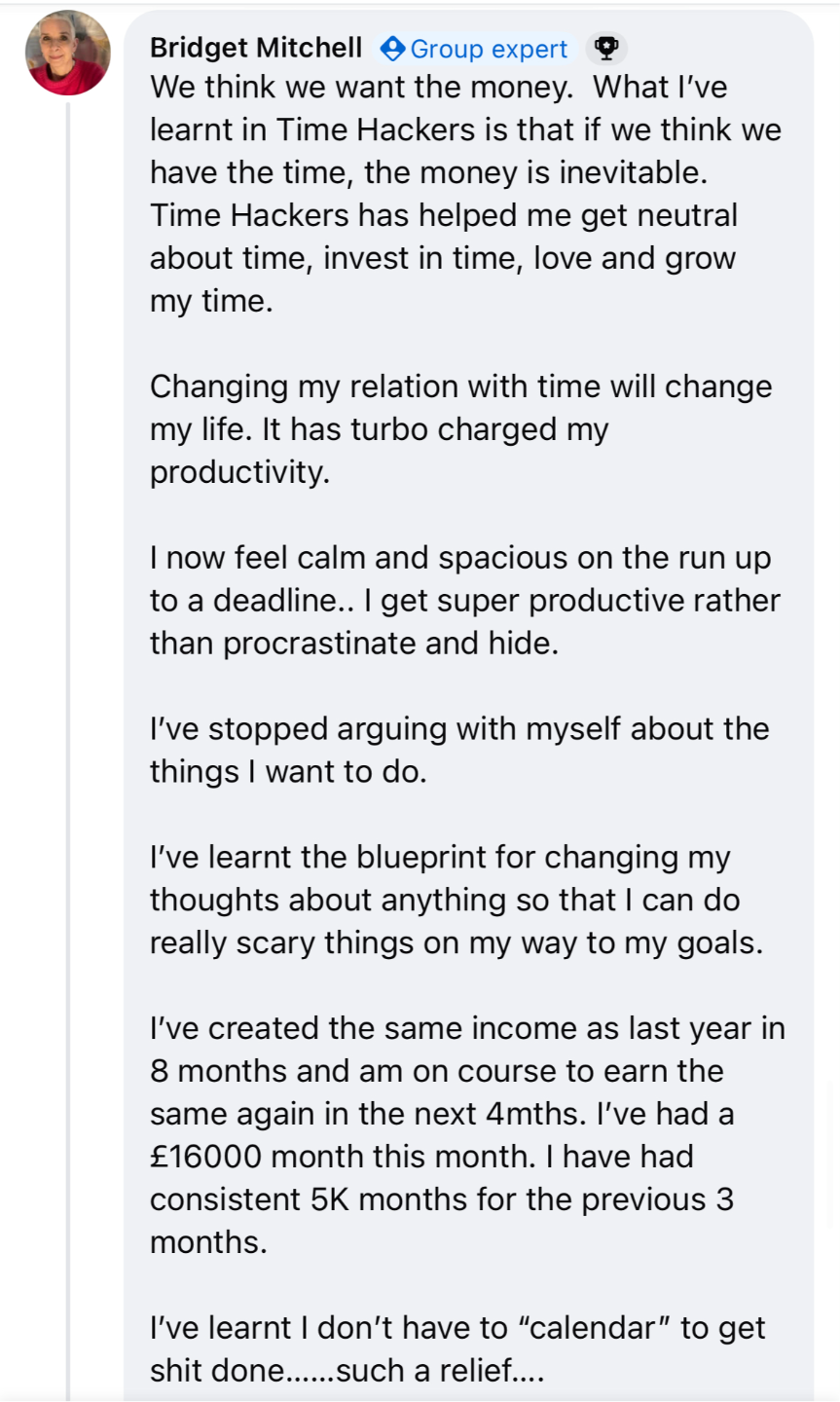Click the trophy badge icon
Image resolution: width=840 pixels, height=1402 pixels.
coord(606,48)
